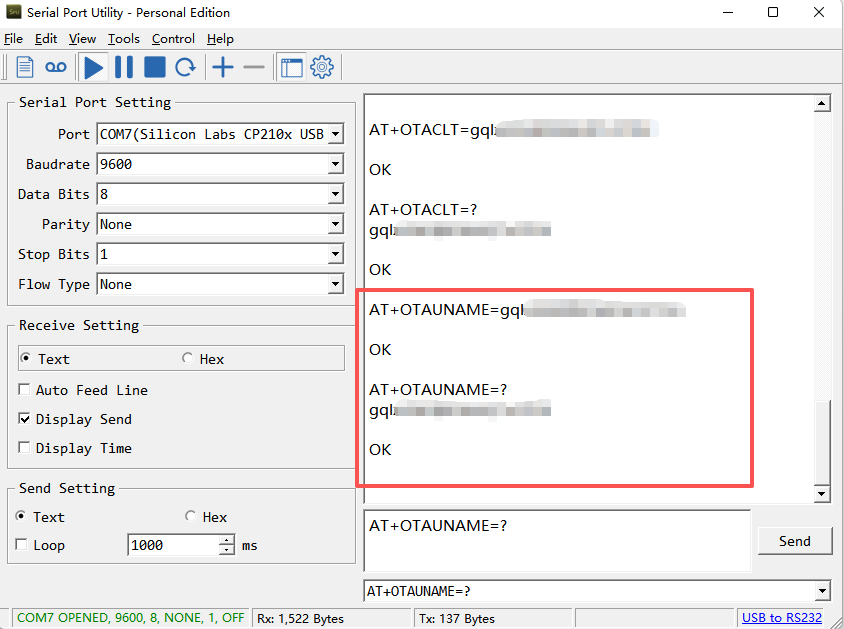Open the Tools menu
The image size is (844, 629).
(123, 39)
